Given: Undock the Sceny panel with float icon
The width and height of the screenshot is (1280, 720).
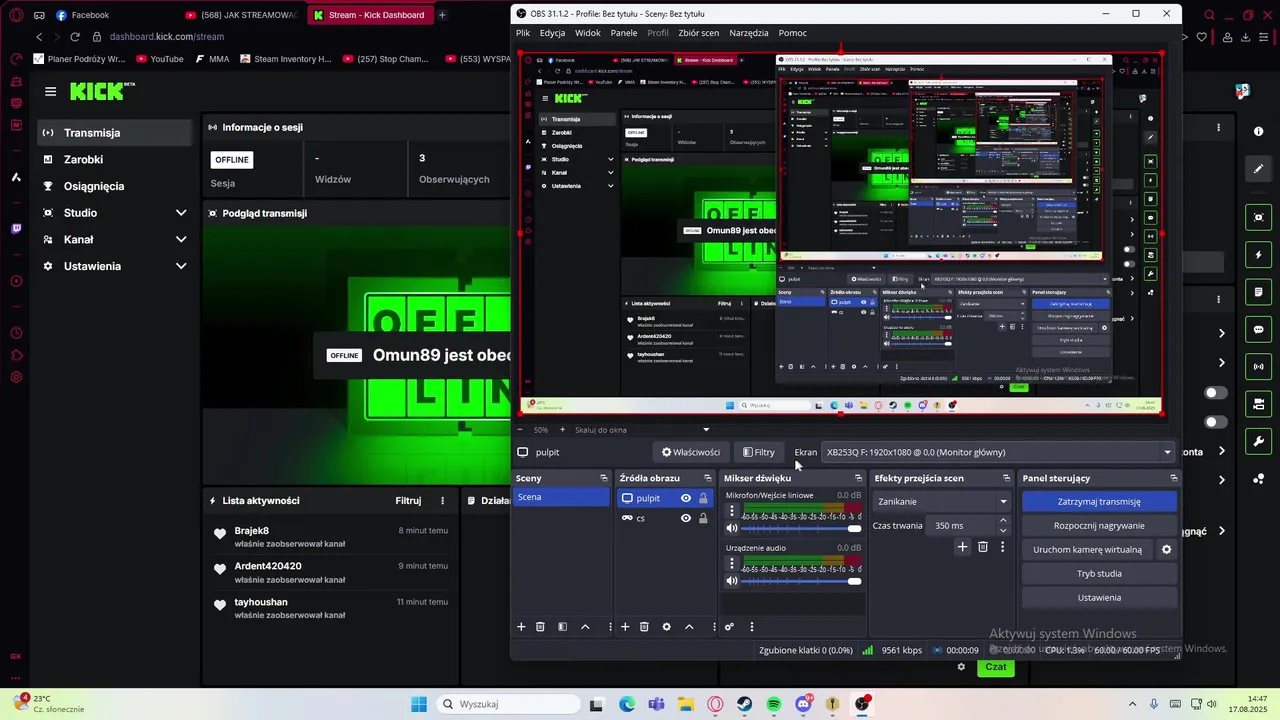Looking at the screenshot, I should (x=603, y=478).
